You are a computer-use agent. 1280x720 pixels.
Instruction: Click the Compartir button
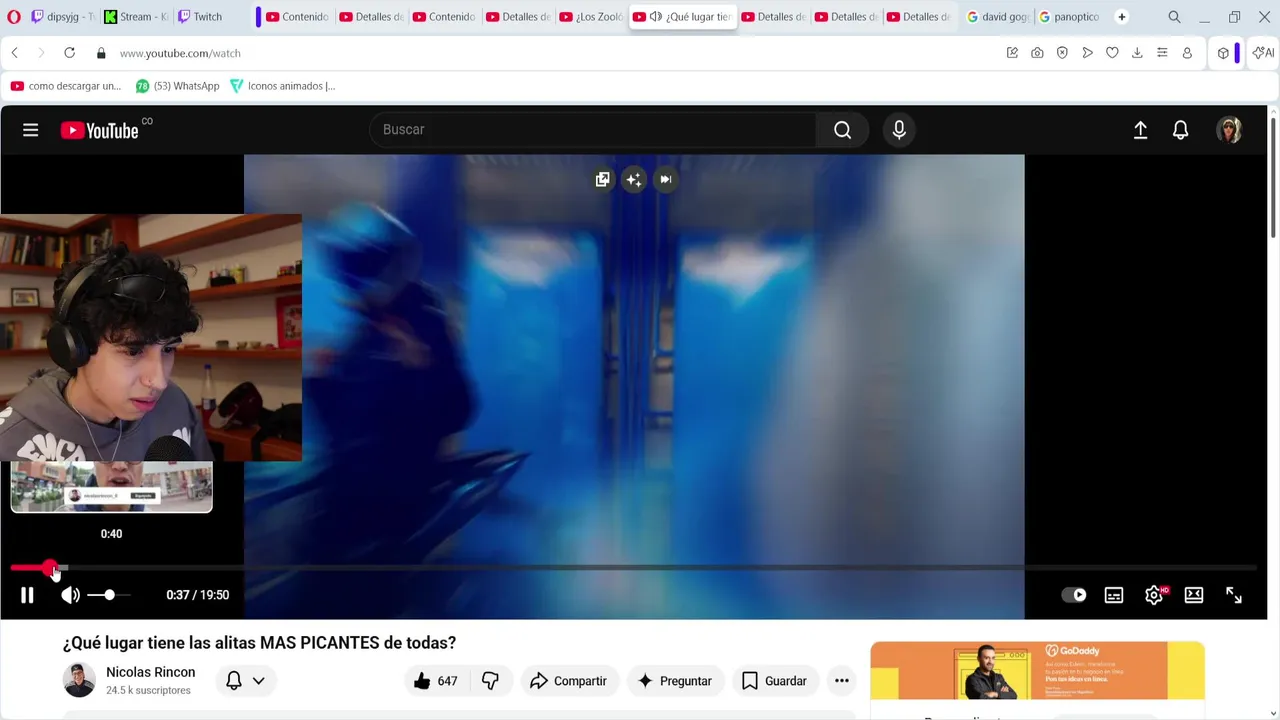[x=568, y=681]
